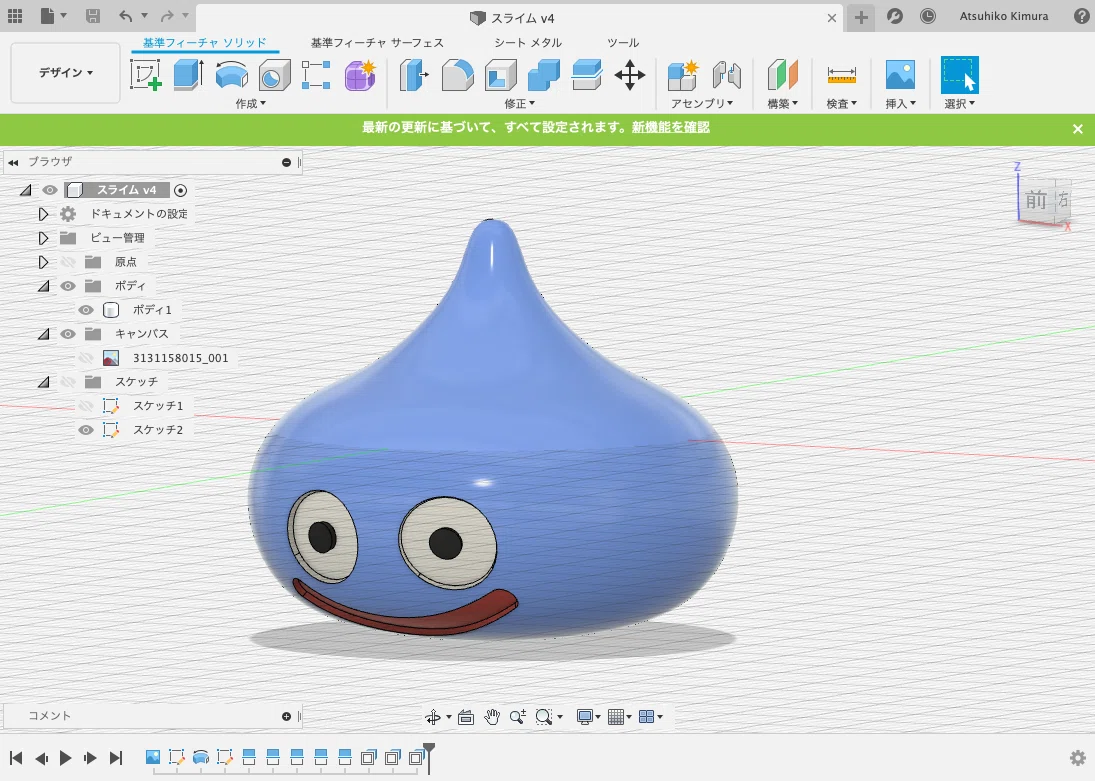The height and width of the screenshot is (781, 1095).
Task: Hide スケッチ2 using its eye icon
Action: click(86, 430)
